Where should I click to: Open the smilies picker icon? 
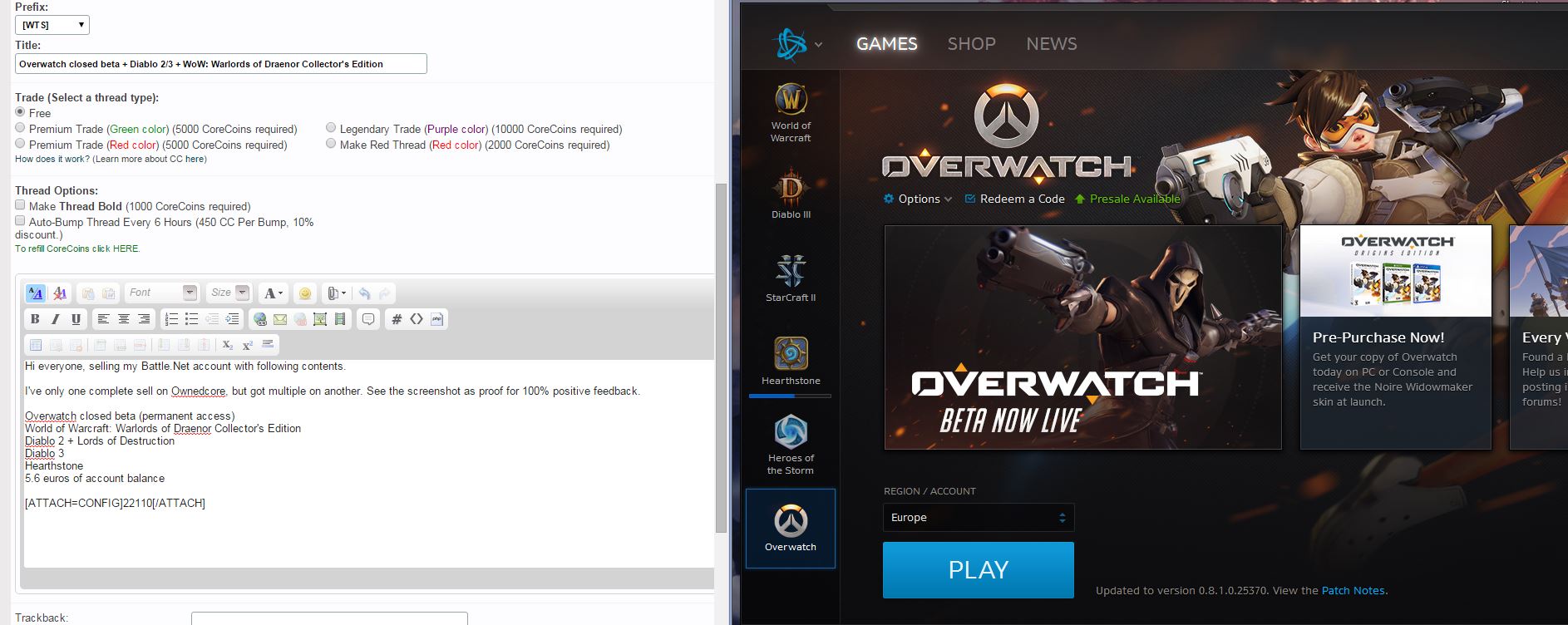(x=305, y=293)
